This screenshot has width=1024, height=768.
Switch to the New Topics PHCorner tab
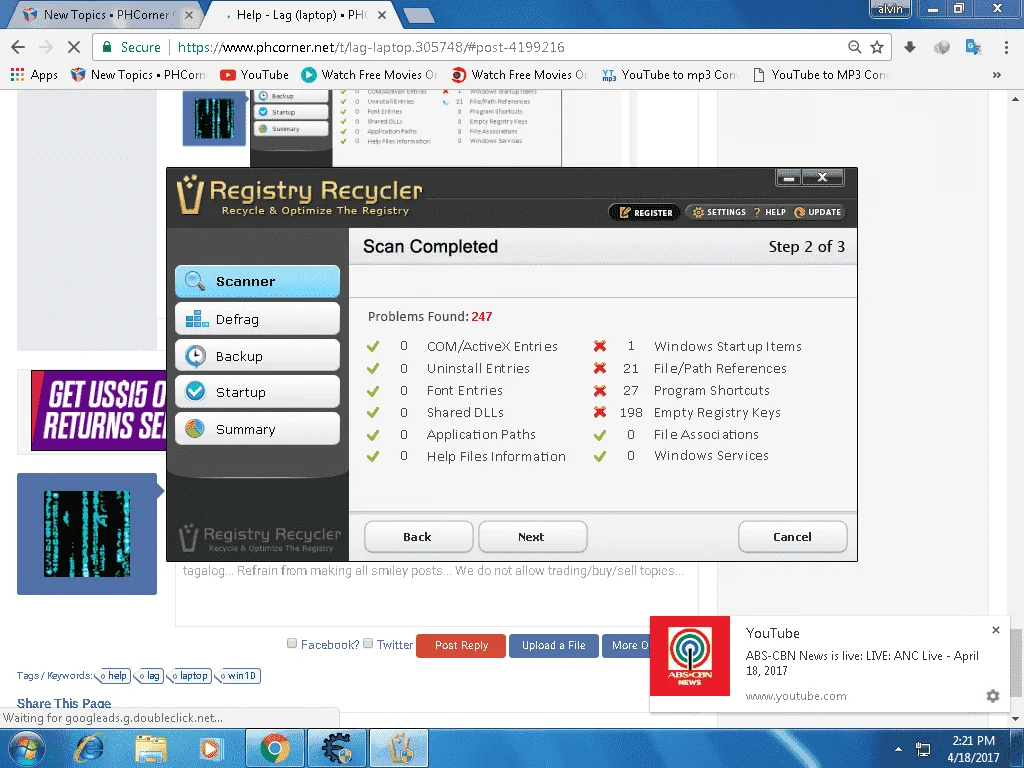point(104,14)
